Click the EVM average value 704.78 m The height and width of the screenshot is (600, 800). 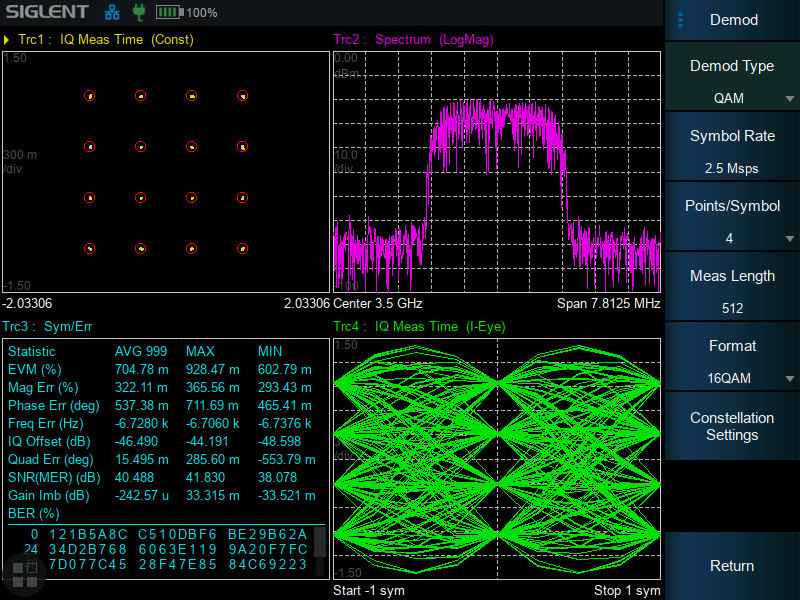141,369
